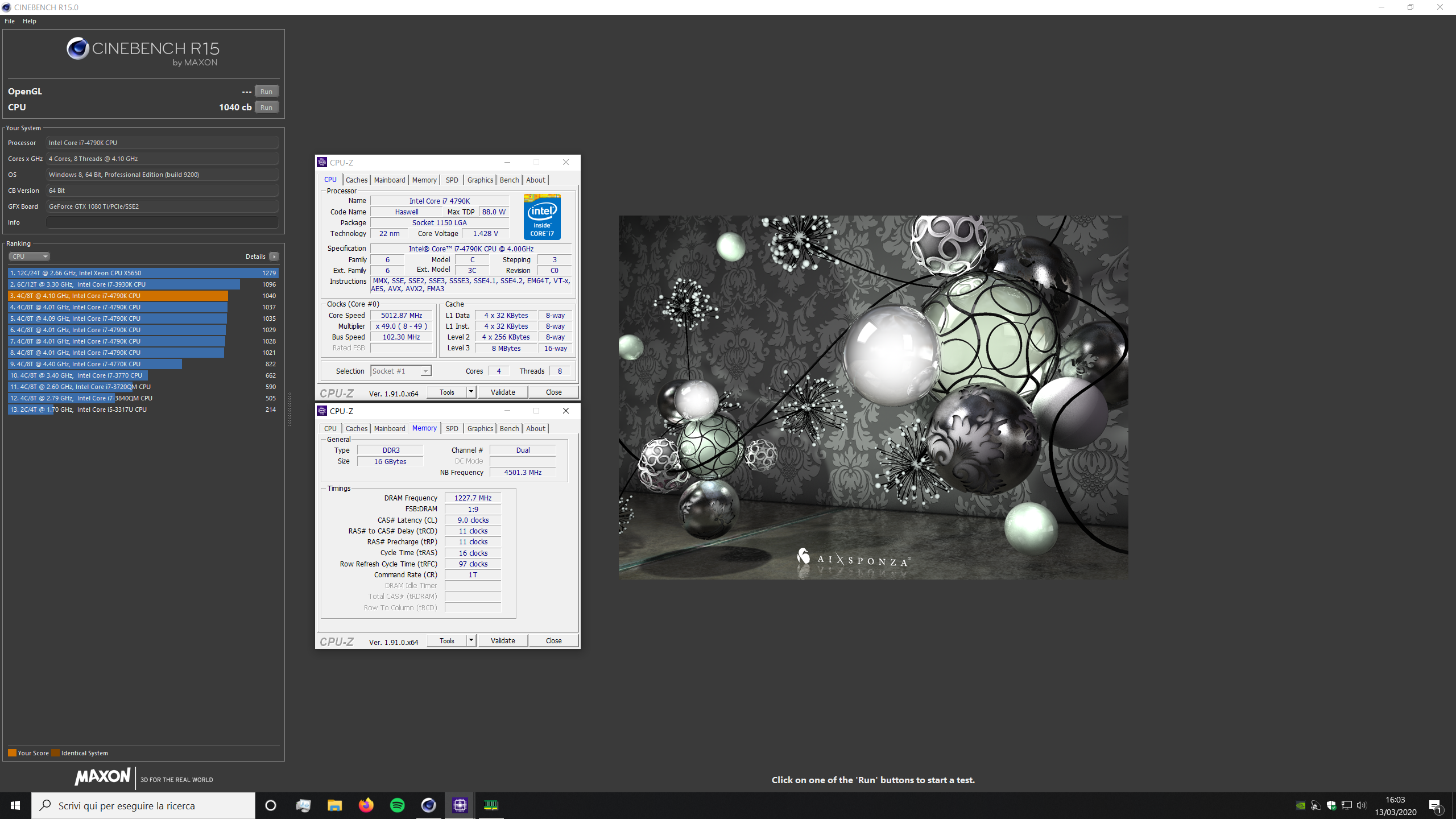
Task: Switch to Cinebench via its taskbar icon
Action: tap(428, 805)
